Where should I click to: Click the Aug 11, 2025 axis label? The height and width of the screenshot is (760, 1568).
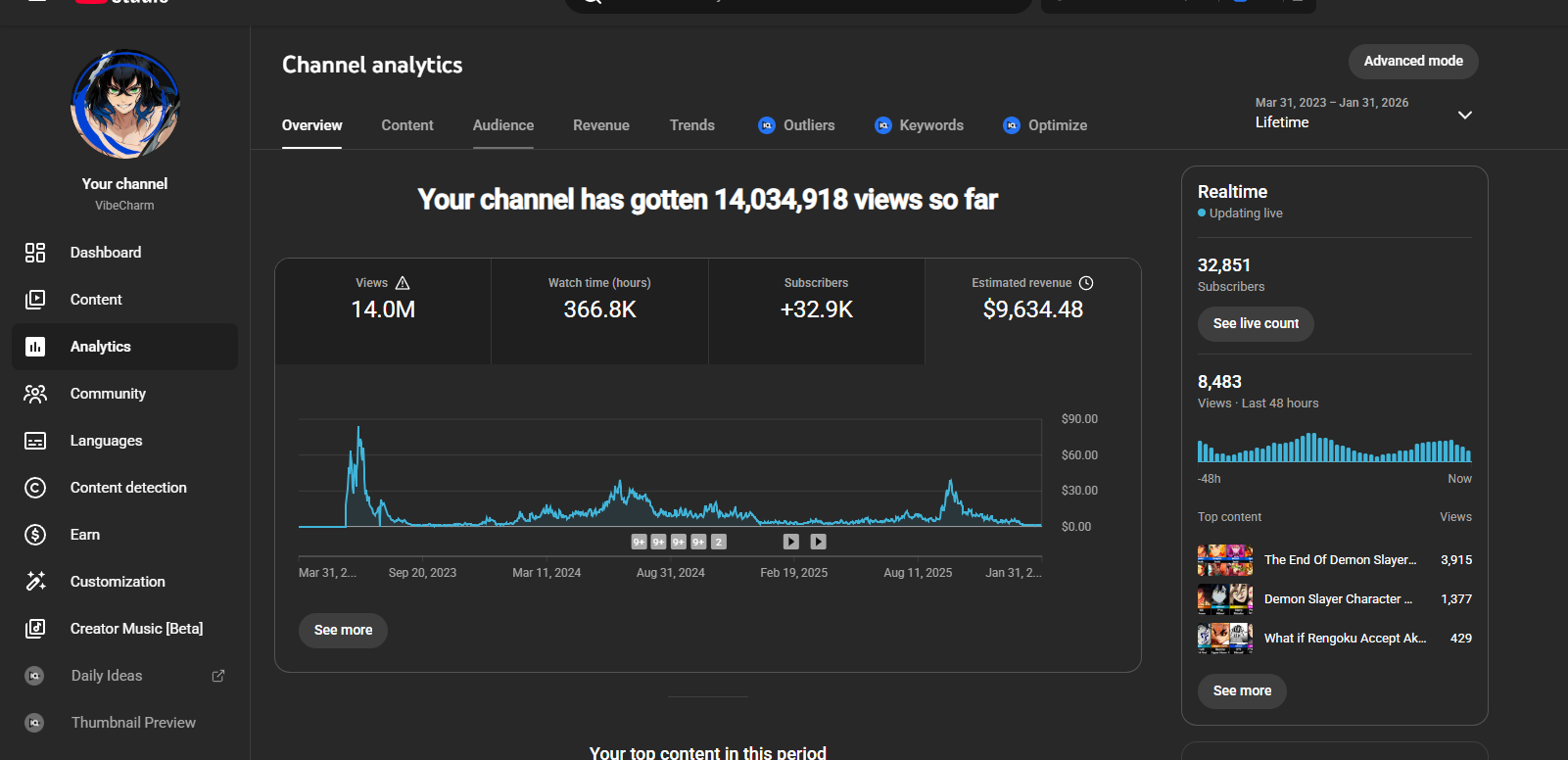tap(918, 573)
